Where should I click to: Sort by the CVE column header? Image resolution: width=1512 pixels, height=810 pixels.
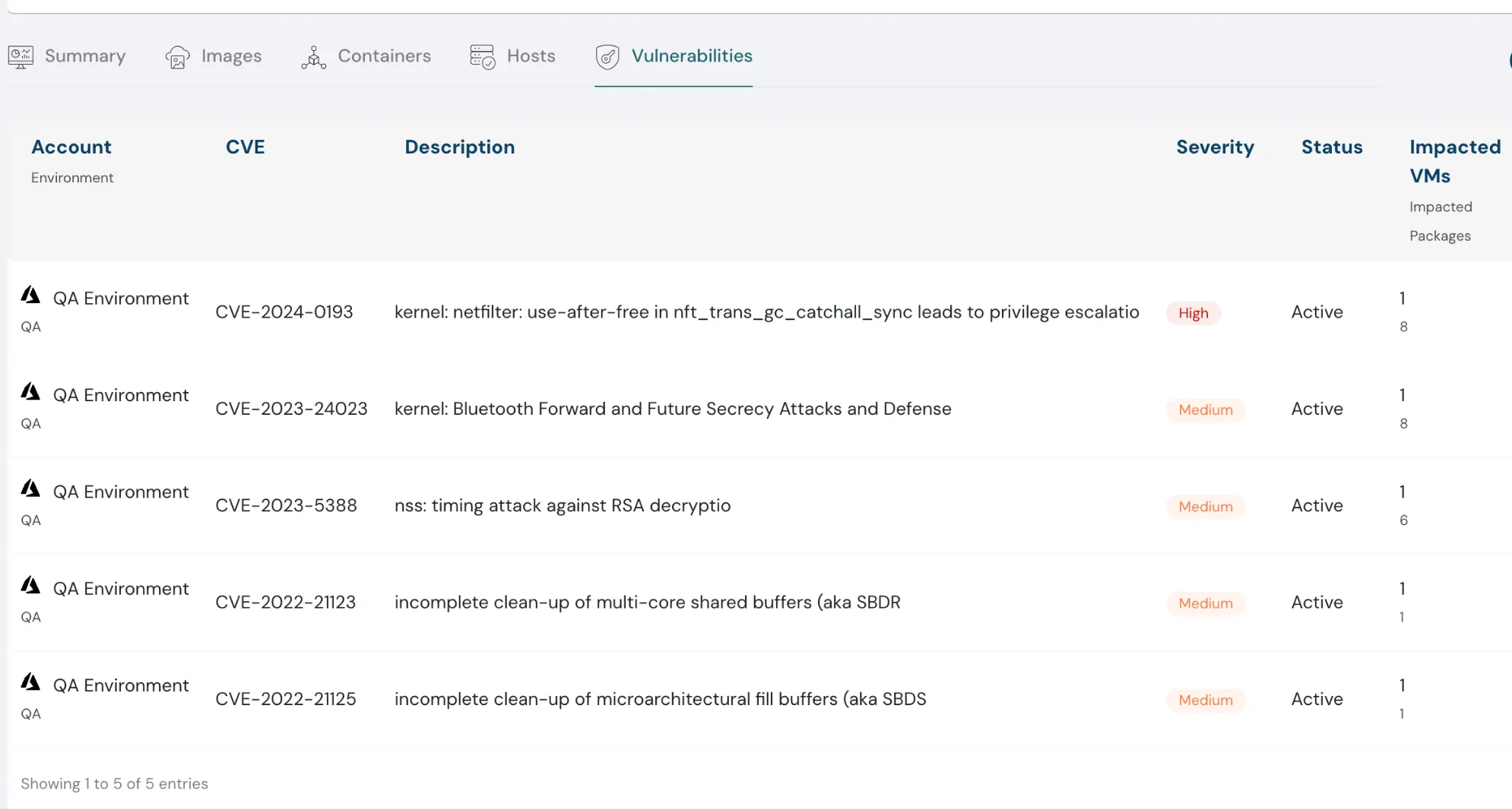coord(245,147)
